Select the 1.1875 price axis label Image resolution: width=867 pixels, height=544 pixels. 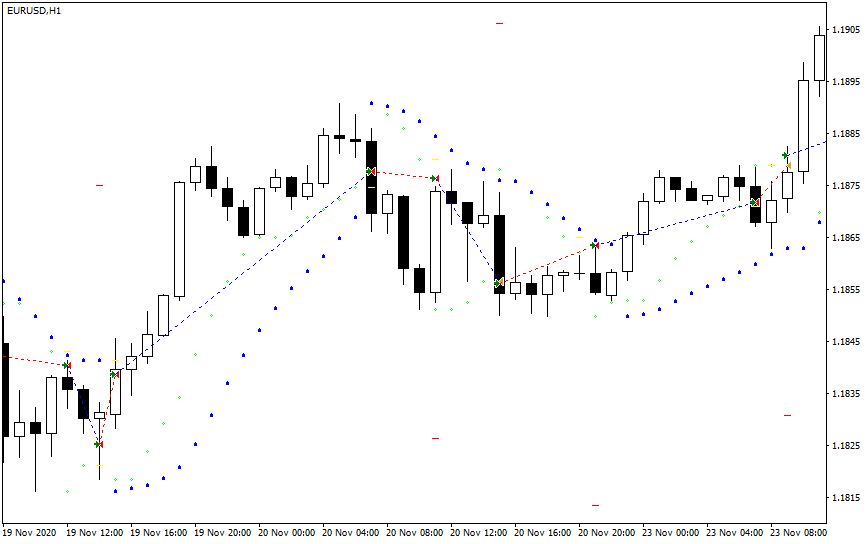[847, 186]
